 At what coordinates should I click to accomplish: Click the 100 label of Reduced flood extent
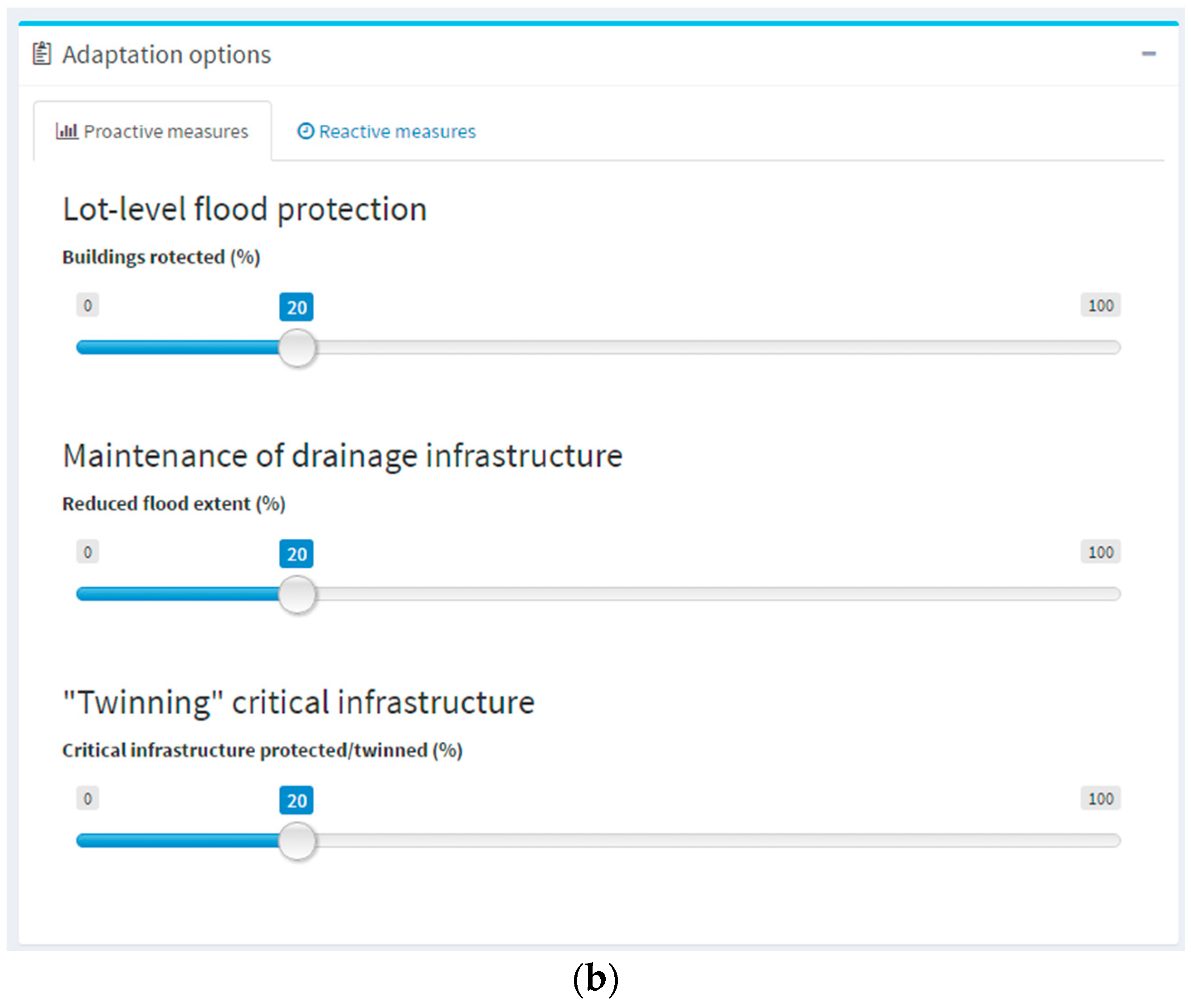(1100, 552)
